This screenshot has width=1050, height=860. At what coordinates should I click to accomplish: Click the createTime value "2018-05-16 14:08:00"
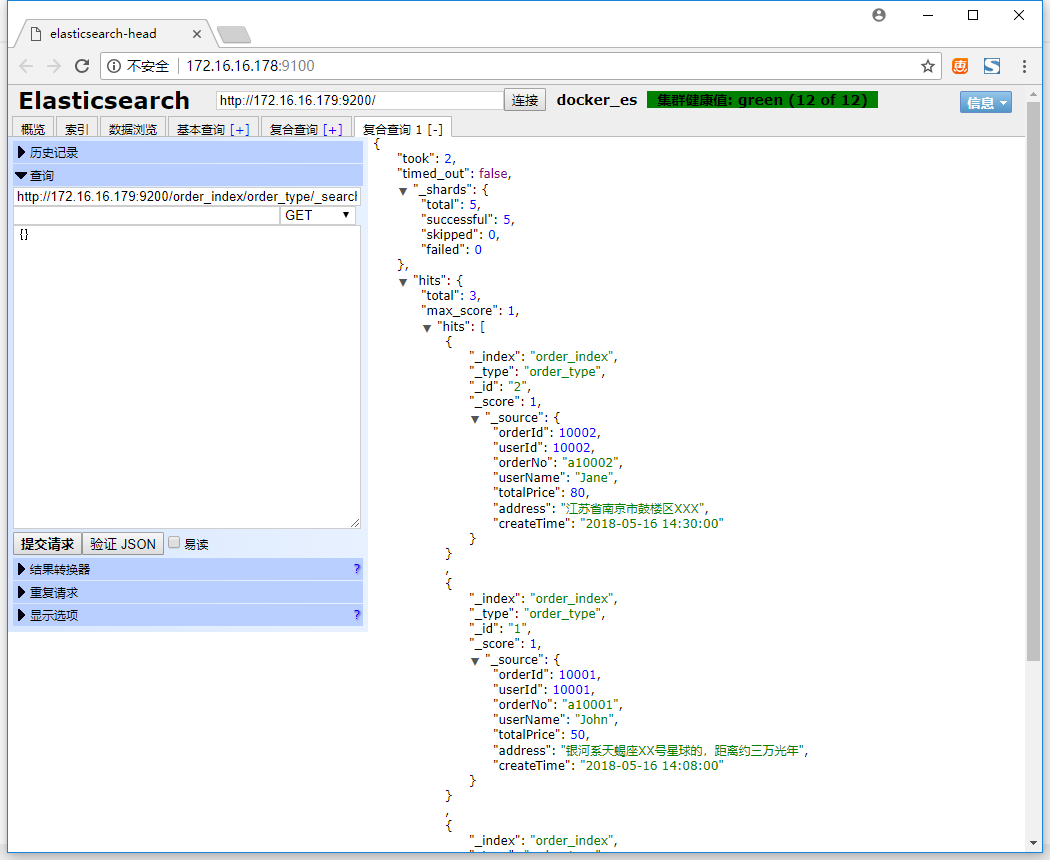click(652, 765)
